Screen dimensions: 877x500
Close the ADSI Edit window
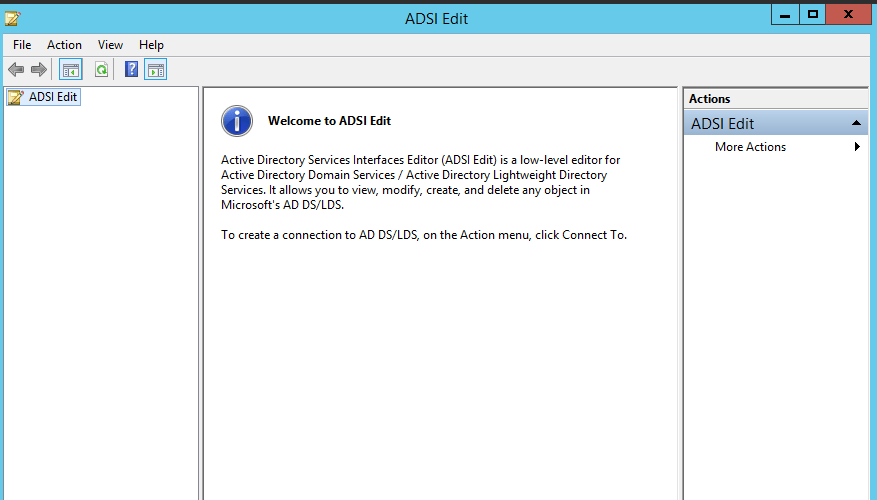pos(848,15)
